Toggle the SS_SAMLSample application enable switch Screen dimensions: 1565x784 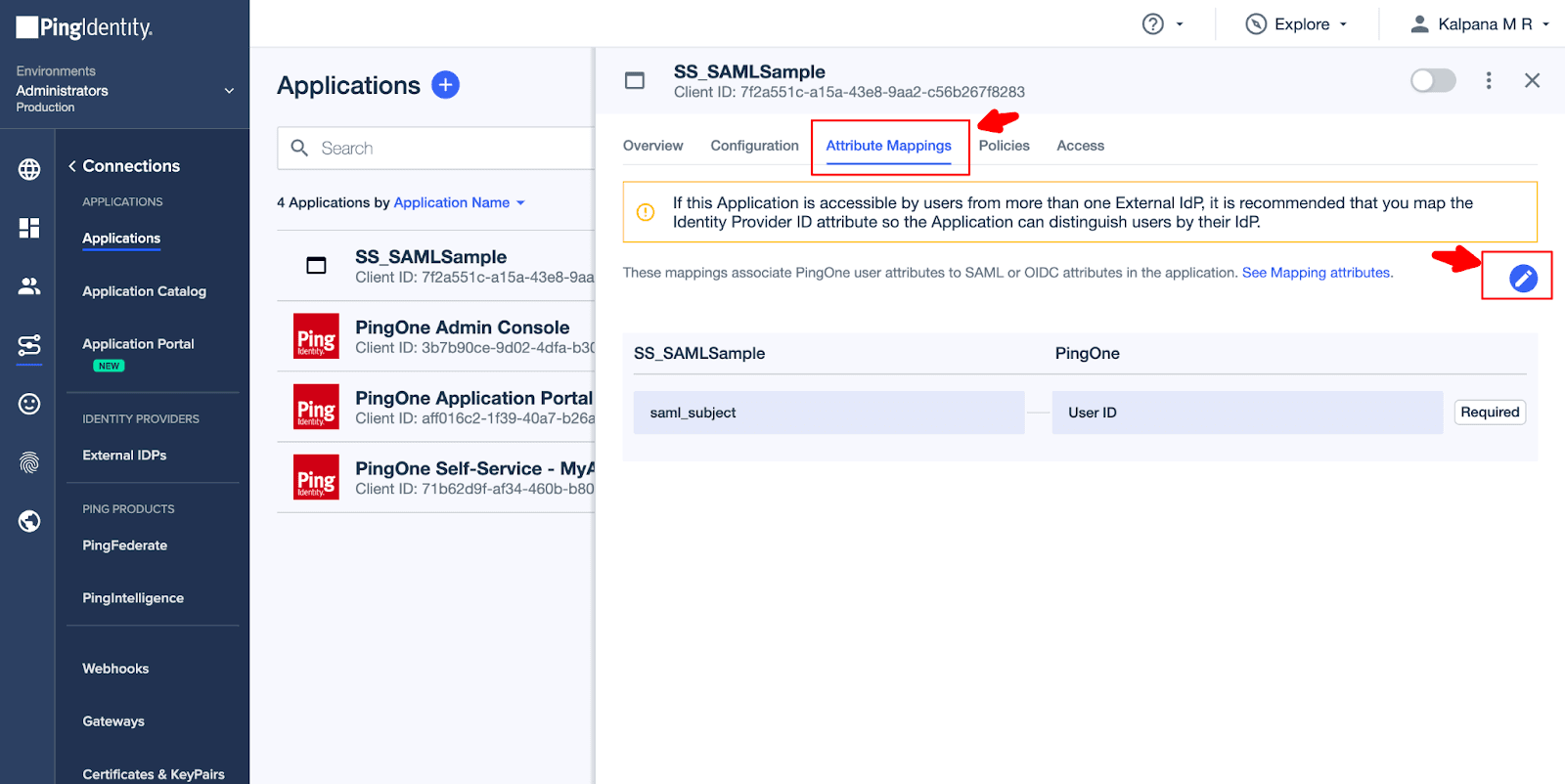point(1432,81)
